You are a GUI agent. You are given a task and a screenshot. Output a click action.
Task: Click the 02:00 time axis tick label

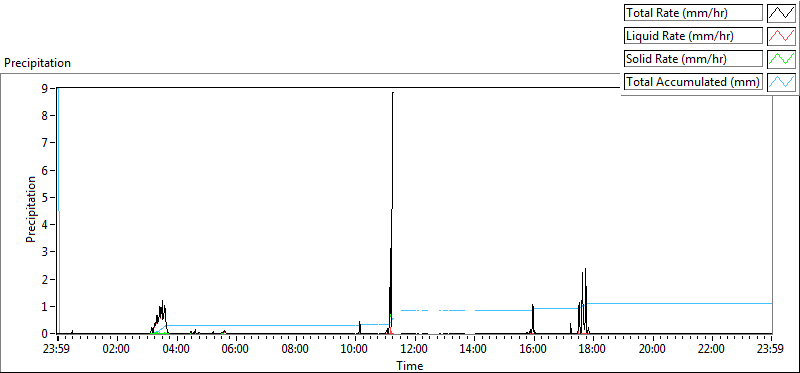(x=116, y=350)
